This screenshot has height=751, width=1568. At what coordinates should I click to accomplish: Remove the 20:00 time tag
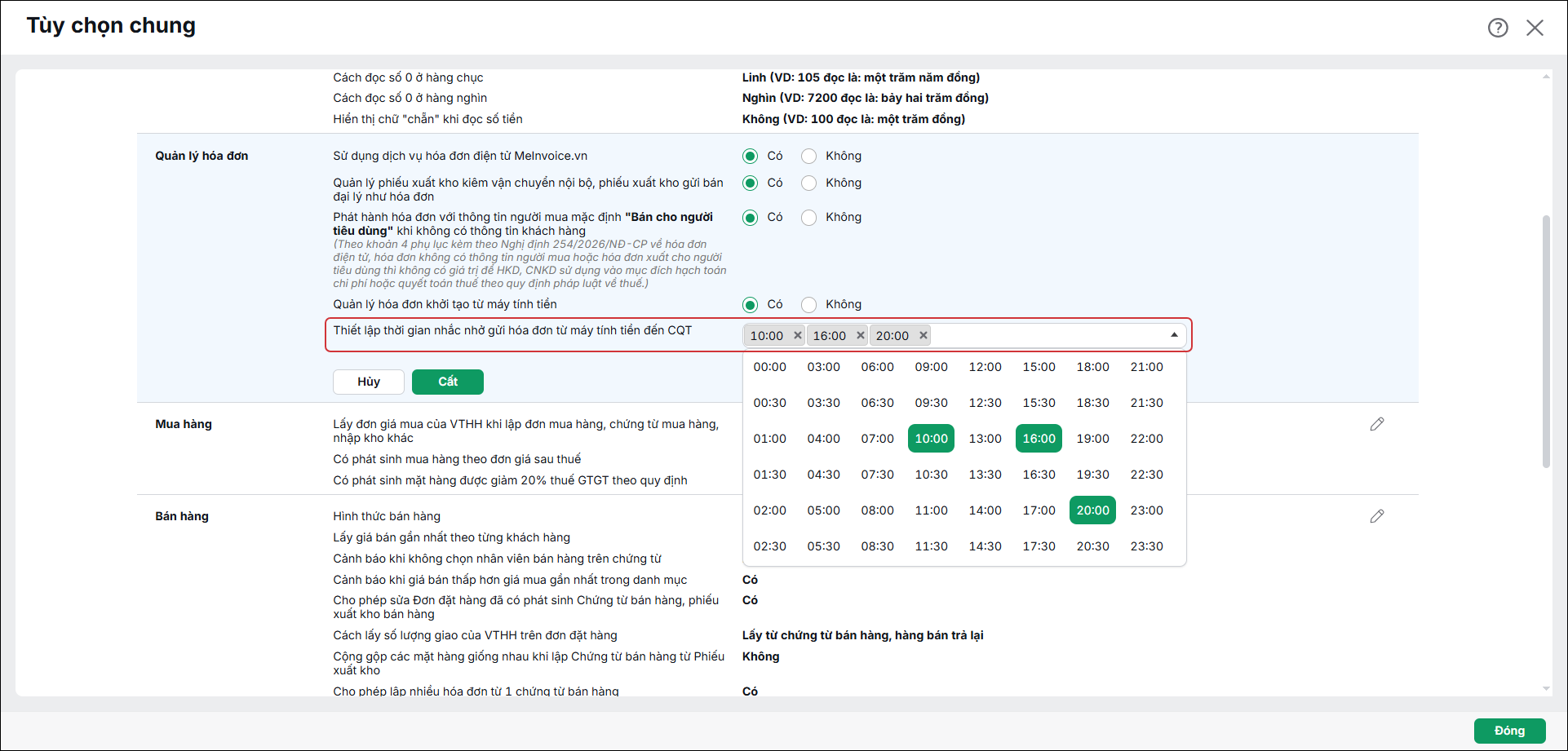coord(924,335)
